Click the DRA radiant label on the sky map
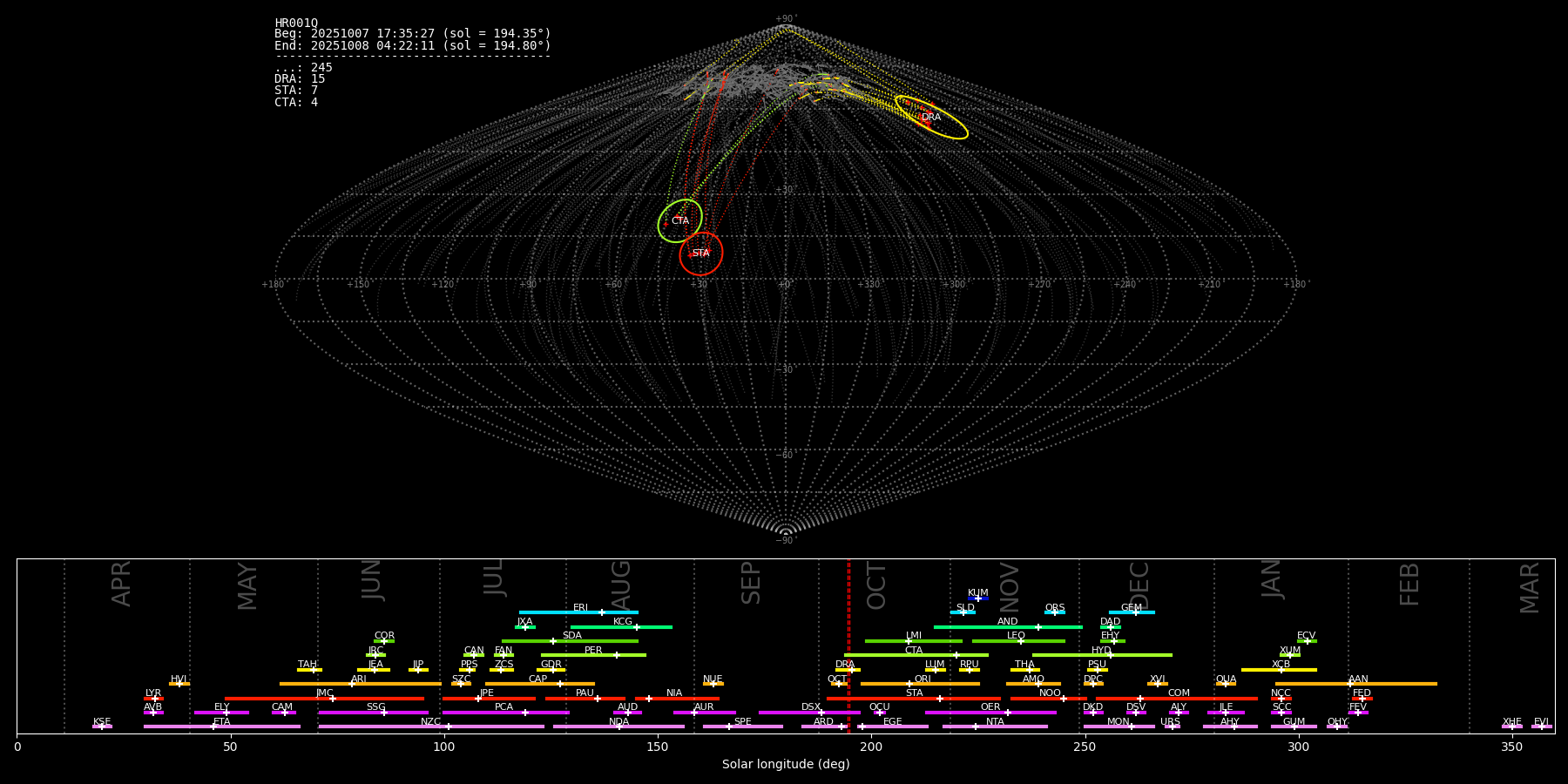1568x784 pixels. pos(931,118)
